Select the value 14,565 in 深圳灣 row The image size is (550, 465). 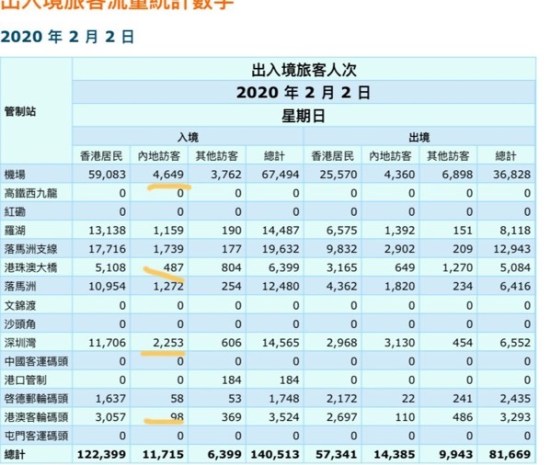point(281,343)
